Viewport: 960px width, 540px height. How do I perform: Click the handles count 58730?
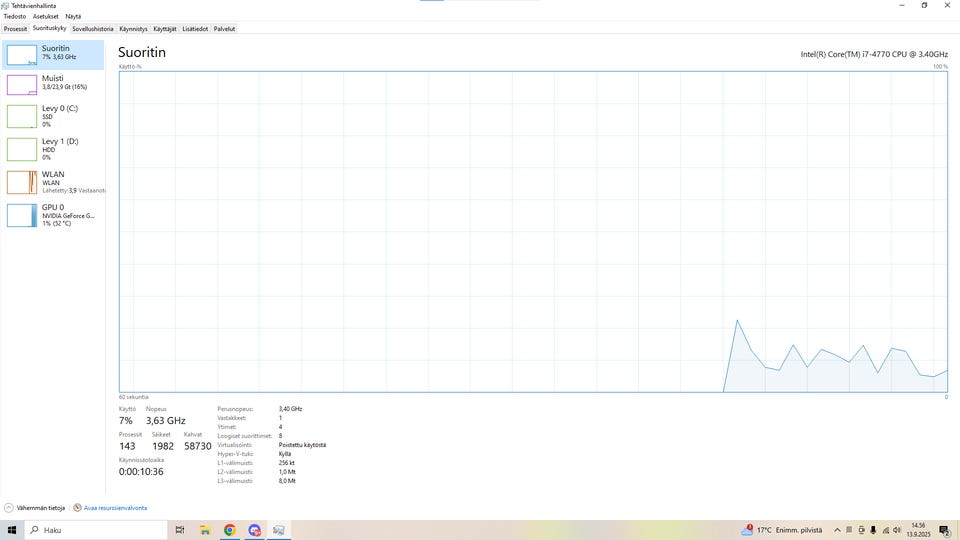[198, 446]
